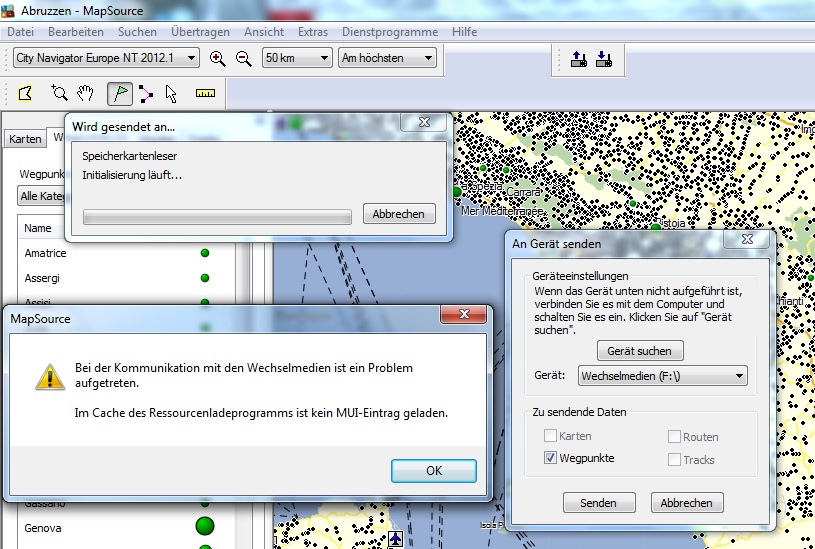The width and height of the screenshot is (815, 549).
Task: Select the hand pan tool
Action: click(x=85, y=94)
